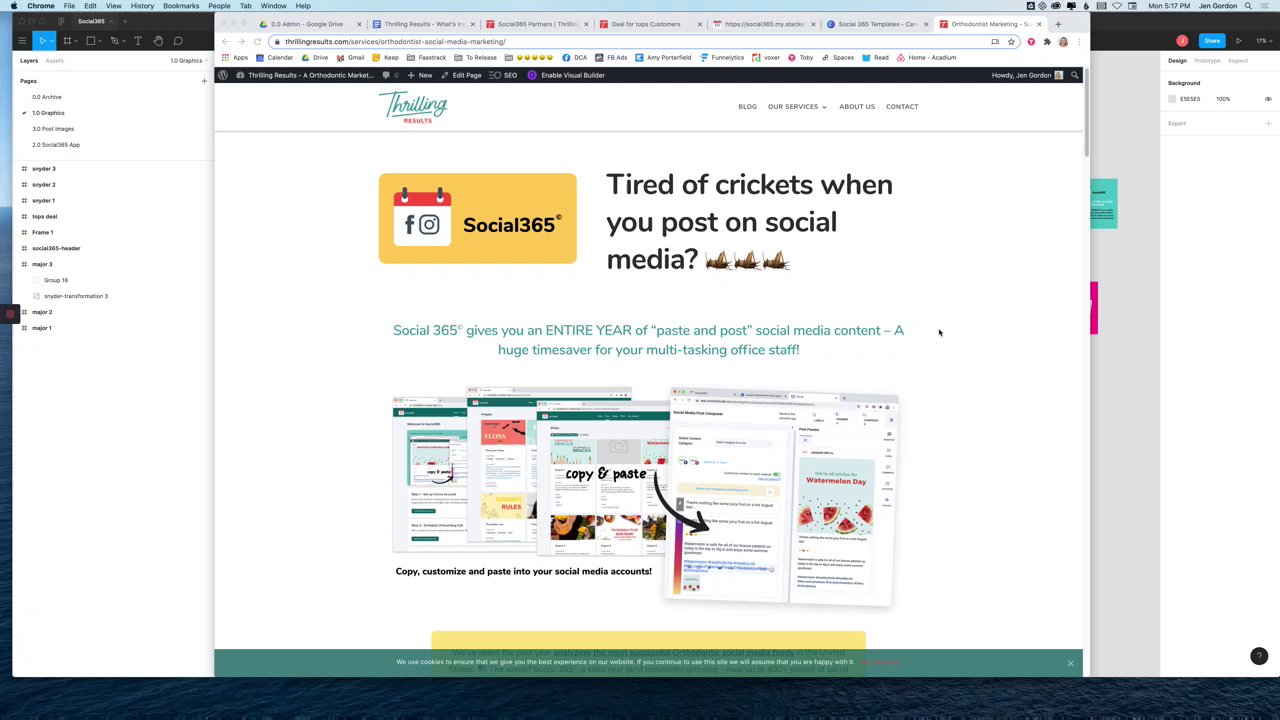Select the Frame tool in Figma
Viewport: 1280px width, 720px height.
66,41
